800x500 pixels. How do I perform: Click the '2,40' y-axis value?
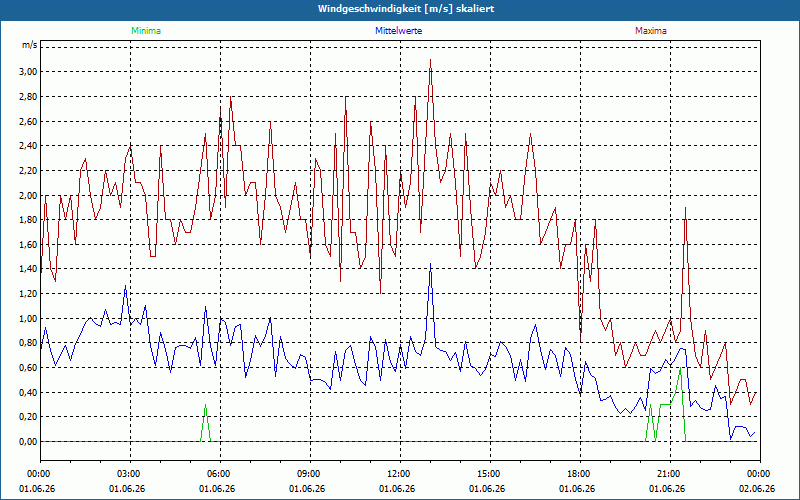click(x=28, y=146)
